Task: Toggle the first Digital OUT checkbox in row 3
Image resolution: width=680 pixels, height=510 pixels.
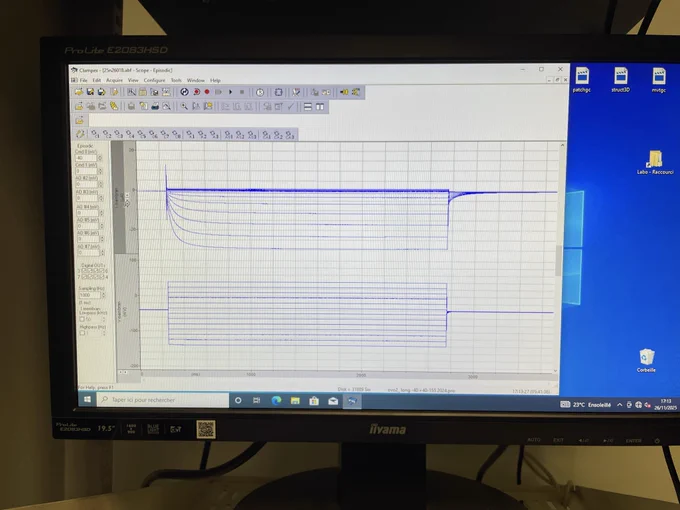Action: pyautogui.click(x=85, y=271)
